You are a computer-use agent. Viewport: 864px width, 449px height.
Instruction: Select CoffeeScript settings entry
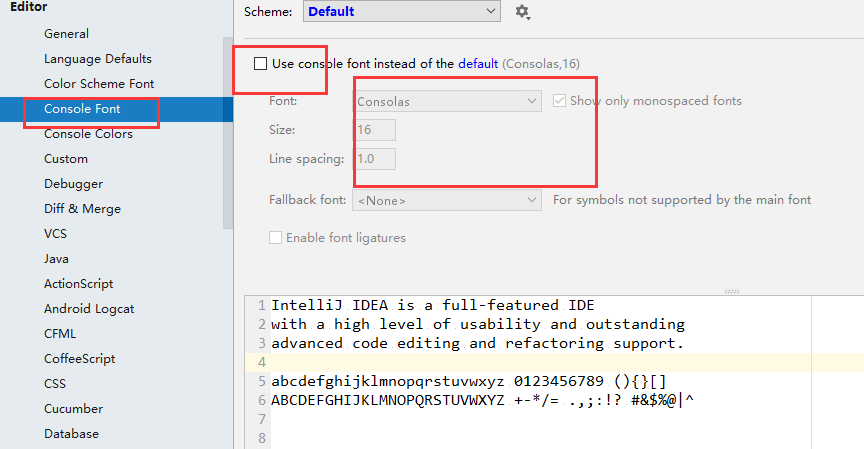tap(79, 359)
